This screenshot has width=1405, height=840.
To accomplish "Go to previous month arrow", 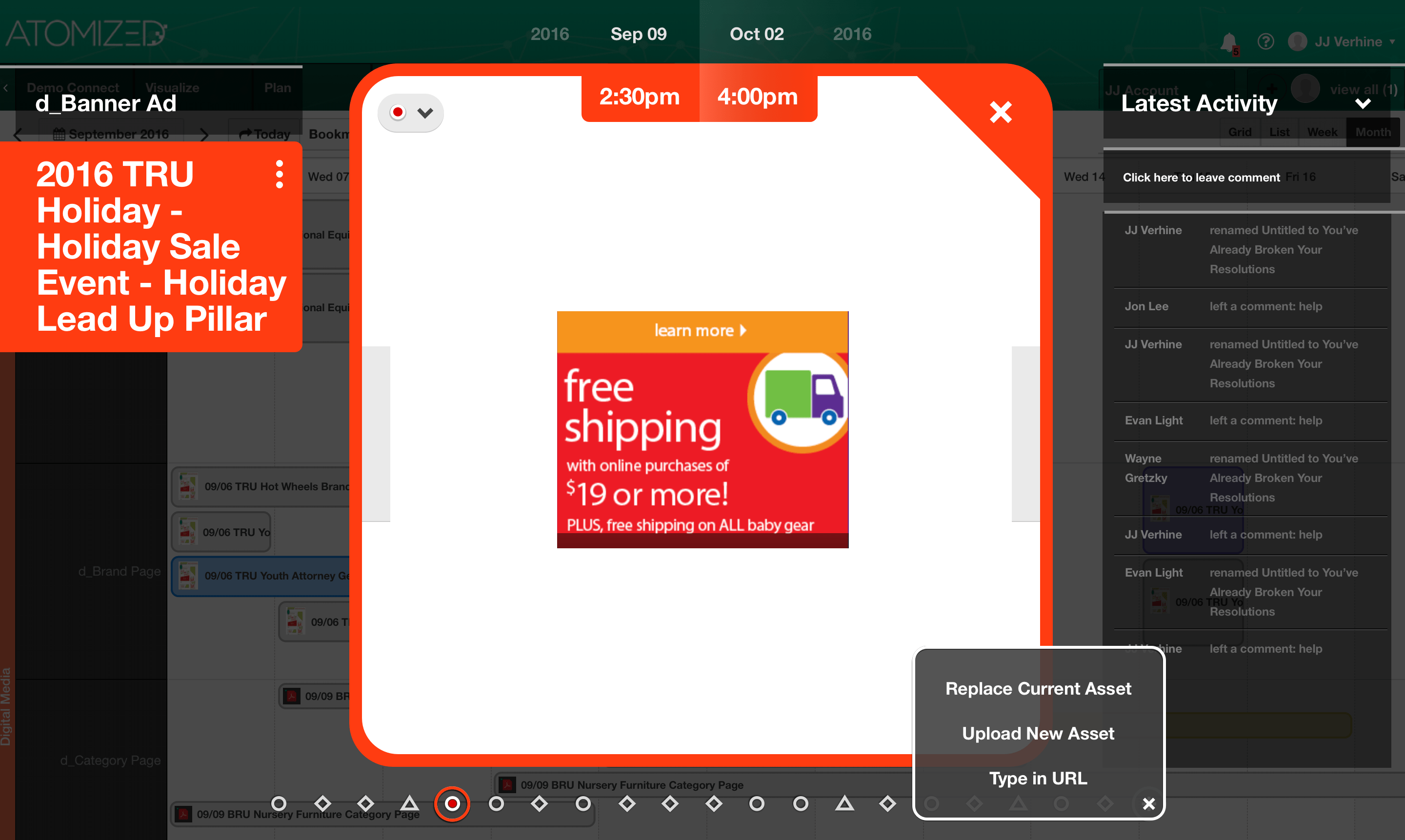I will click(x=18, y=135).
